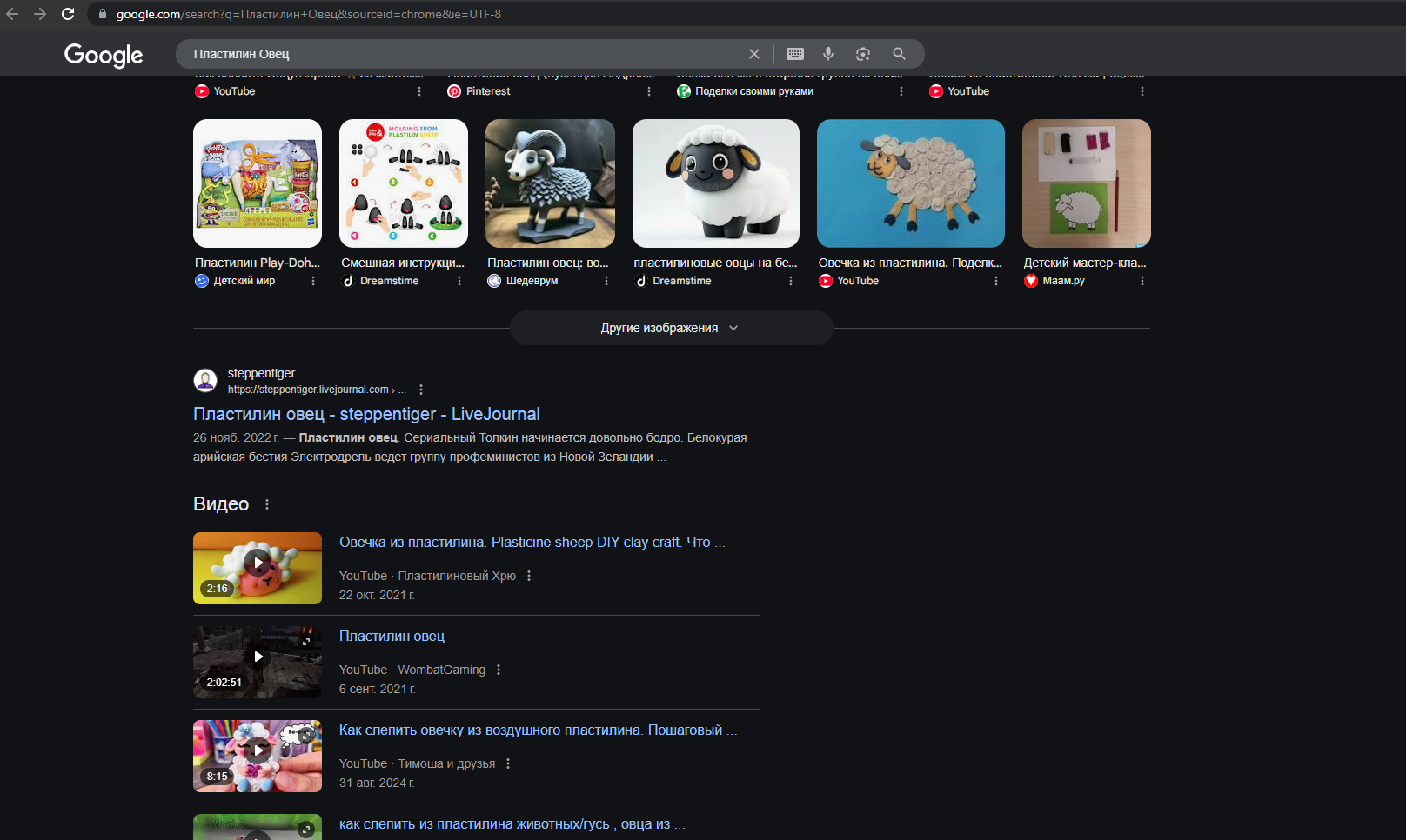Open the Google logo homepage
This screenshot has width=1406, height=840.
(x=104, y=55)
